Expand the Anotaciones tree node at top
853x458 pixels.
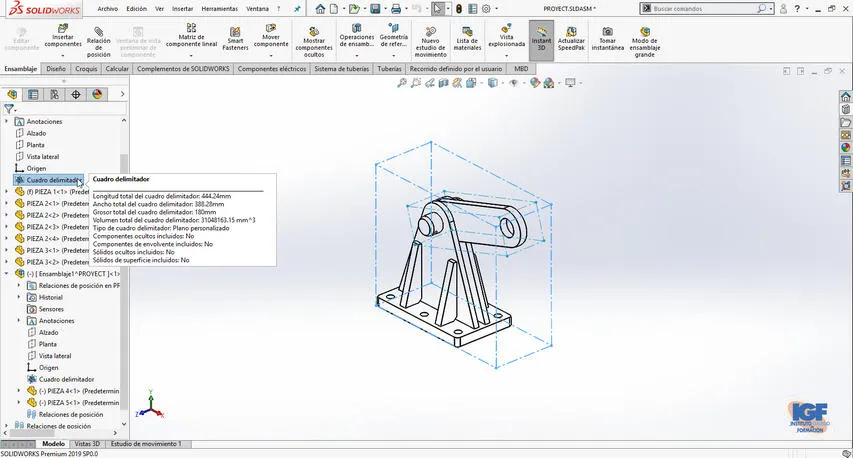point(7,121)
